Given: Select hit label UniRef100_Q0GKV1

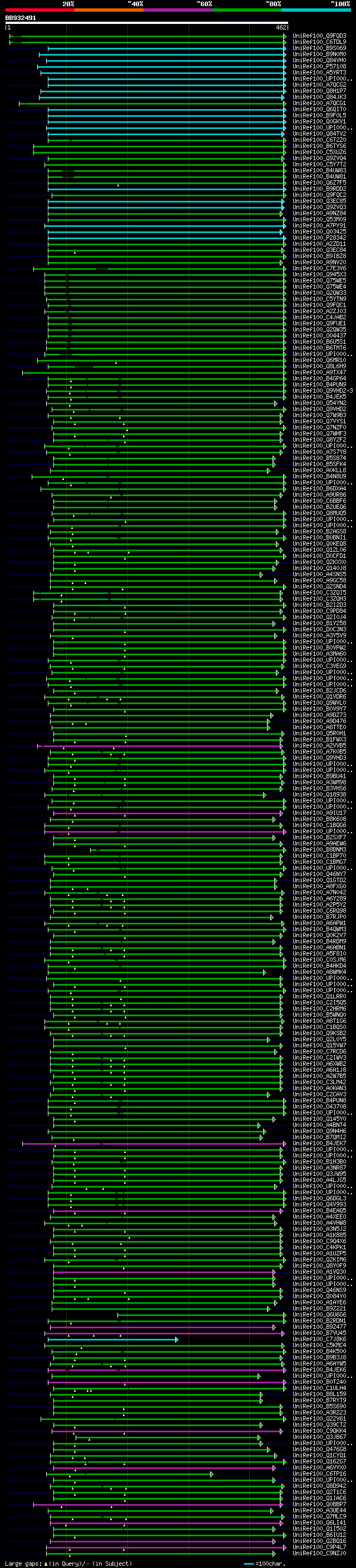Looking at the screenshot, I should (x=319, y=122).
